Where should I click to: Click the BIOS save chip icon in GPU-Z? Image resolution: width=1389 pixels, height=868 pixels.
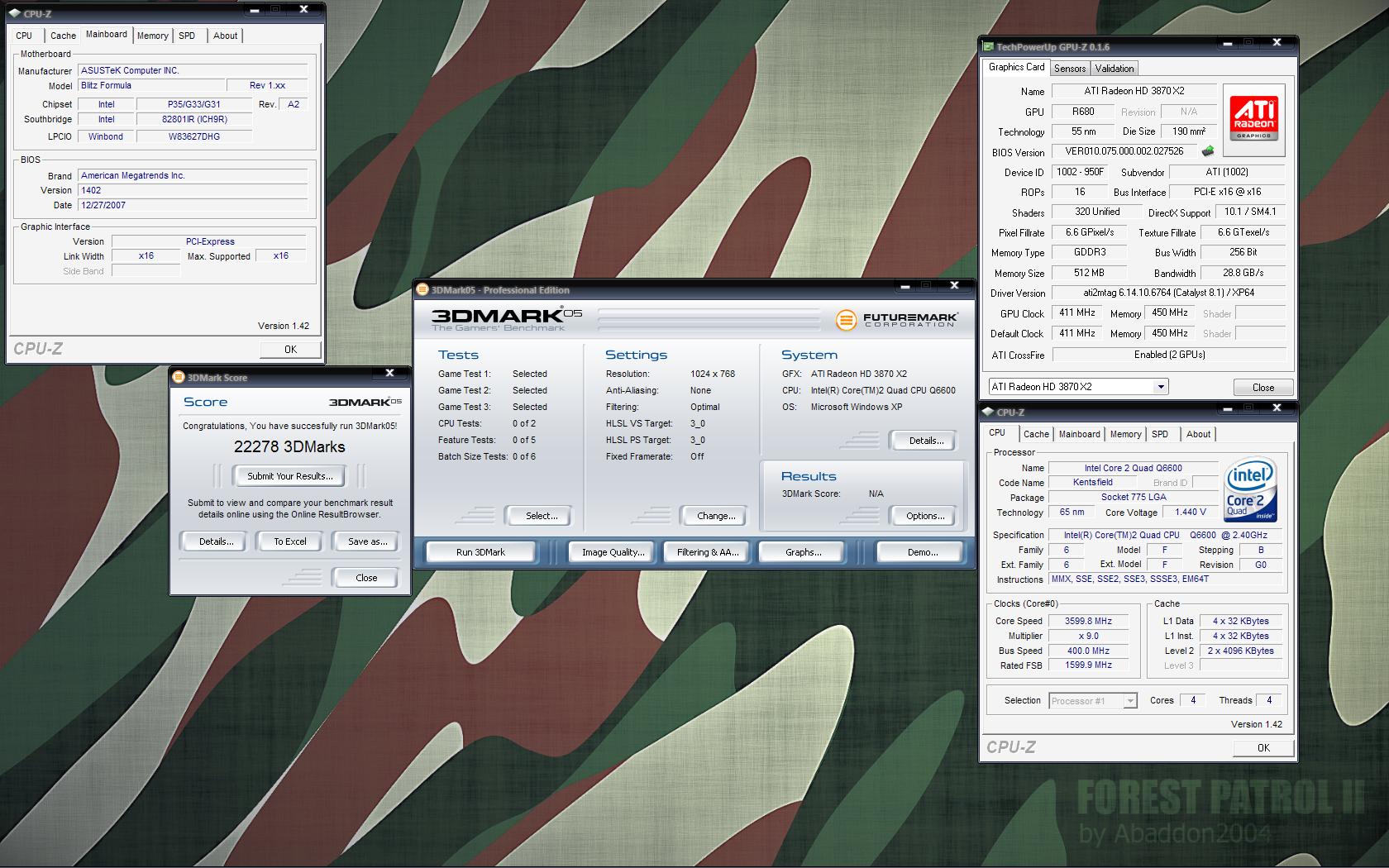click(1208, 151)
